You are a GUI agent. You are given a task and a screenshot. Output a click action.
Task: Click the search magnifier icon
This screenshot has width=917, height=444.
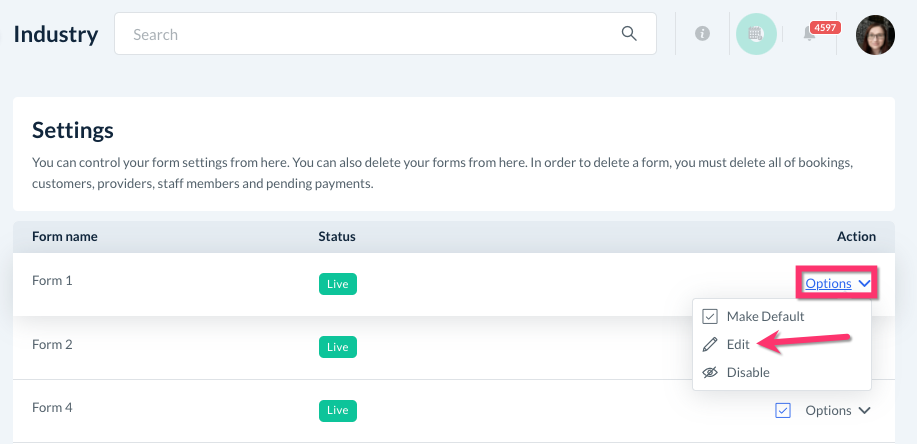629,34
